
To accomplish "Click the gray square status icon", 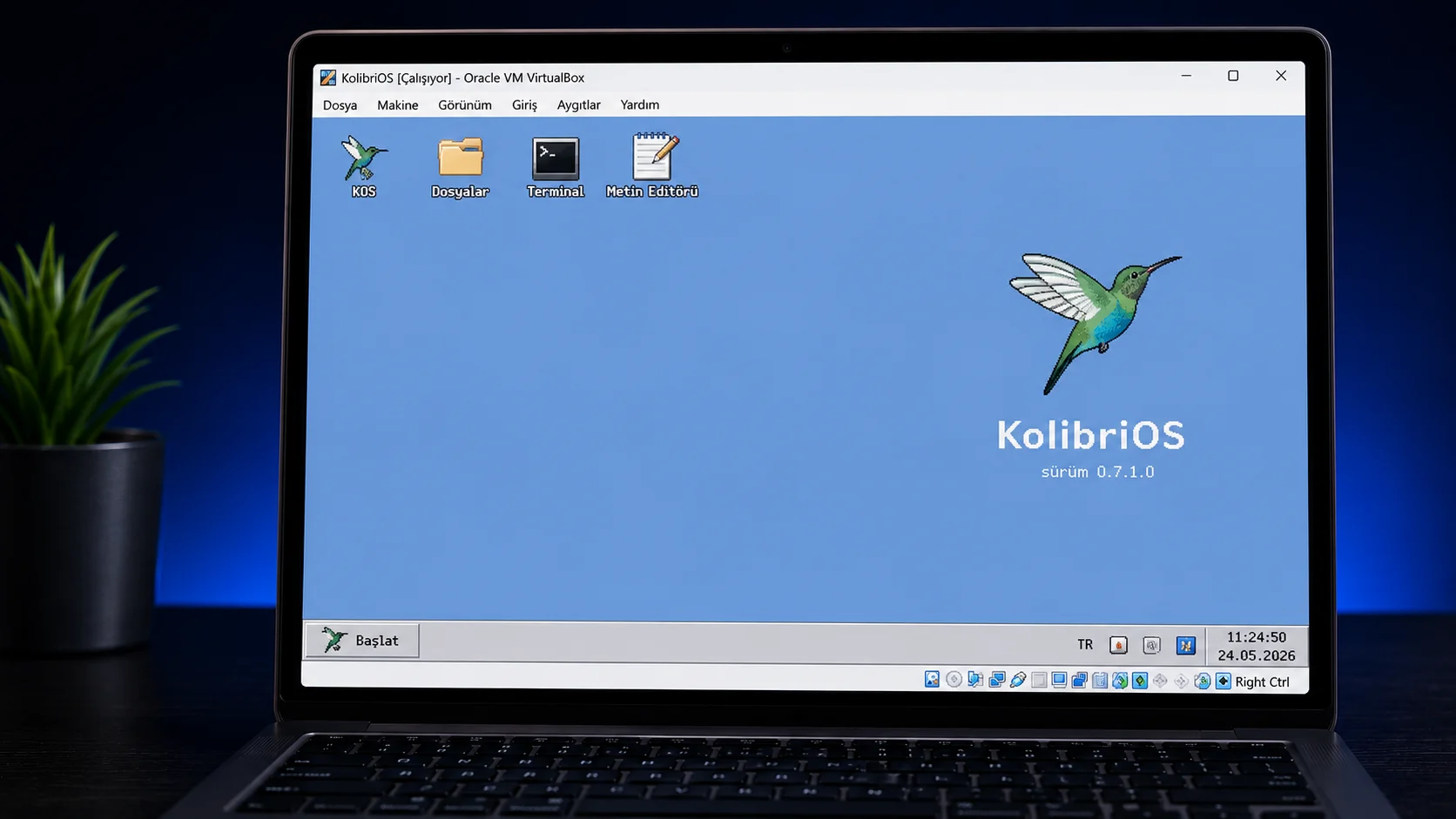I will click(x=1039, y=681).
